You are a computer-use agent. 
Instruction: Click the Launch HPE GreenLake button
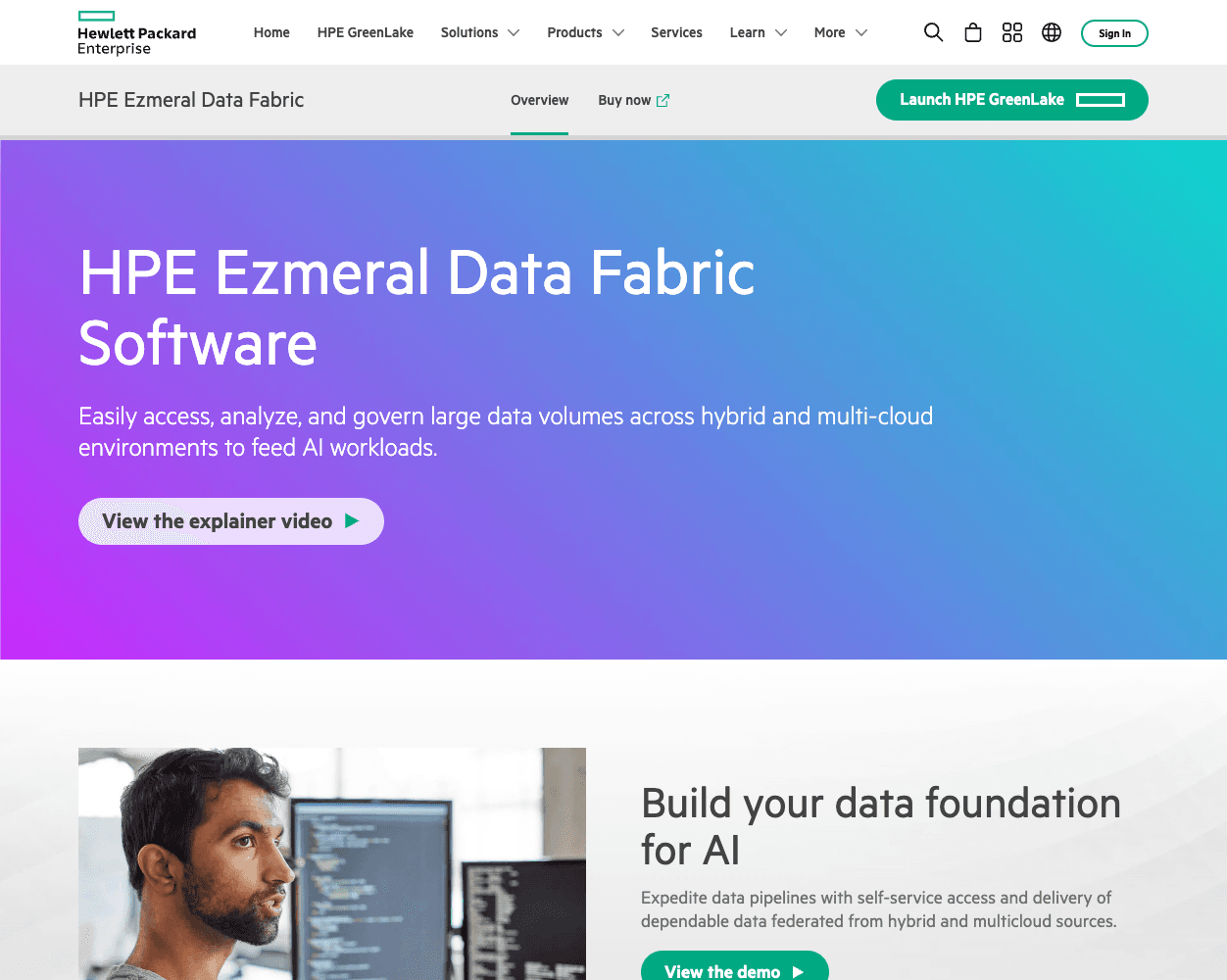(1011, 100)
